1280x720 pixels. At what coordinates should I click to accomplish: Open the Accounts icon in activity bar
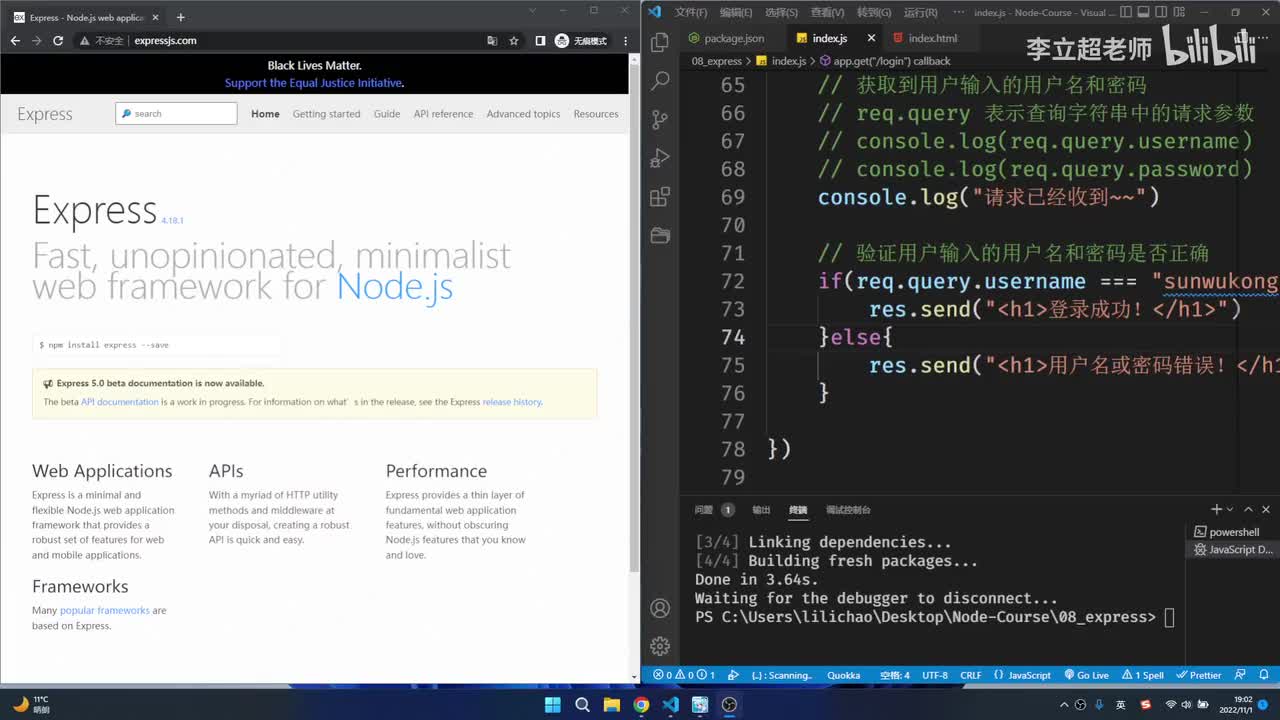pyautogui.click(x=660, y=608)
